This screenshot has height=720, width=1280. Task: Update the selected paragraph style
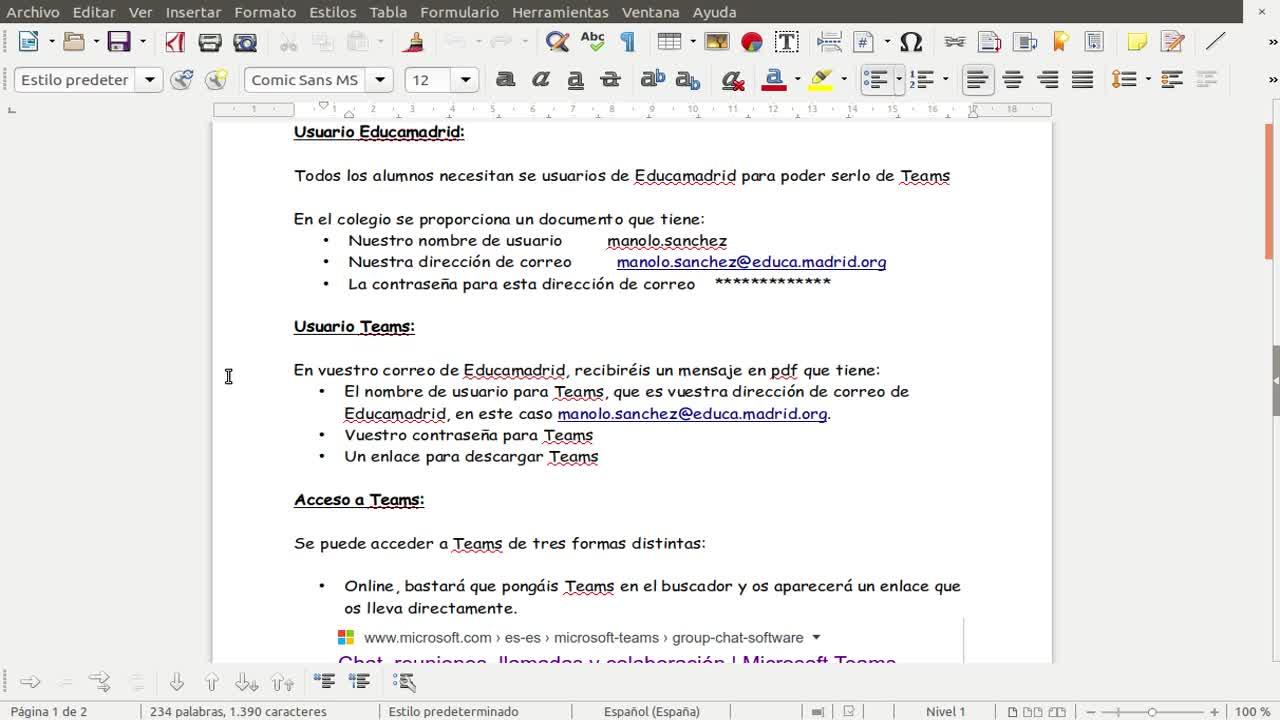coord(181,80)
